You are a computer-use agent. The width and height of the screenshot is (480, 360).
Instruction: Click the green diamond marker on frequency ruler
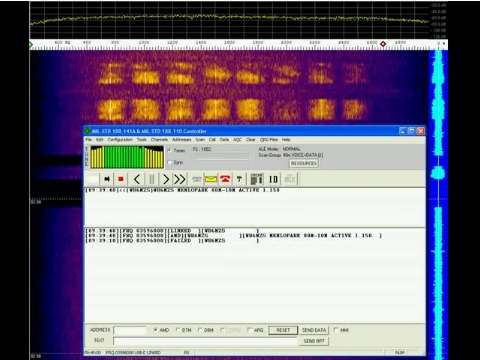click(31, 44)
